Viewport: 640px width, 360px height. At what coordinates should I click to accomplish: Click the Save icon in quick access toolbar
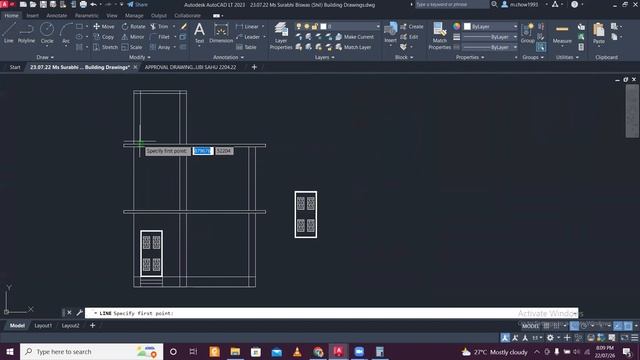coord(43,4)
